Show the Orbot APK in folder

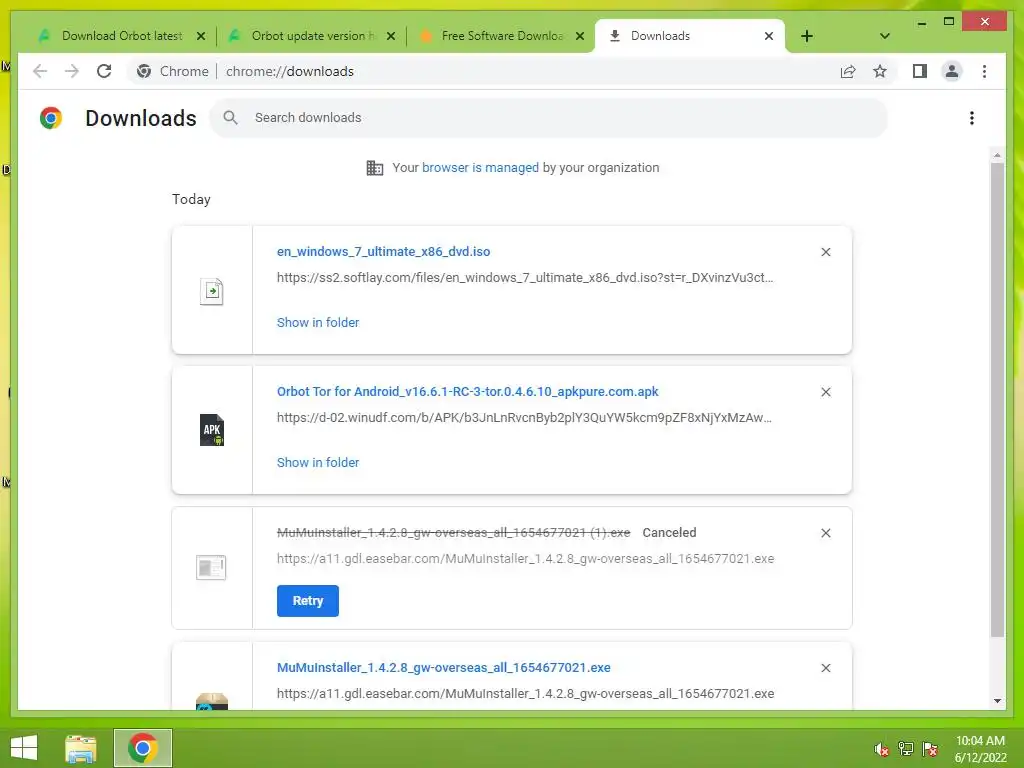pyautogui.click(x=317, y=462)
